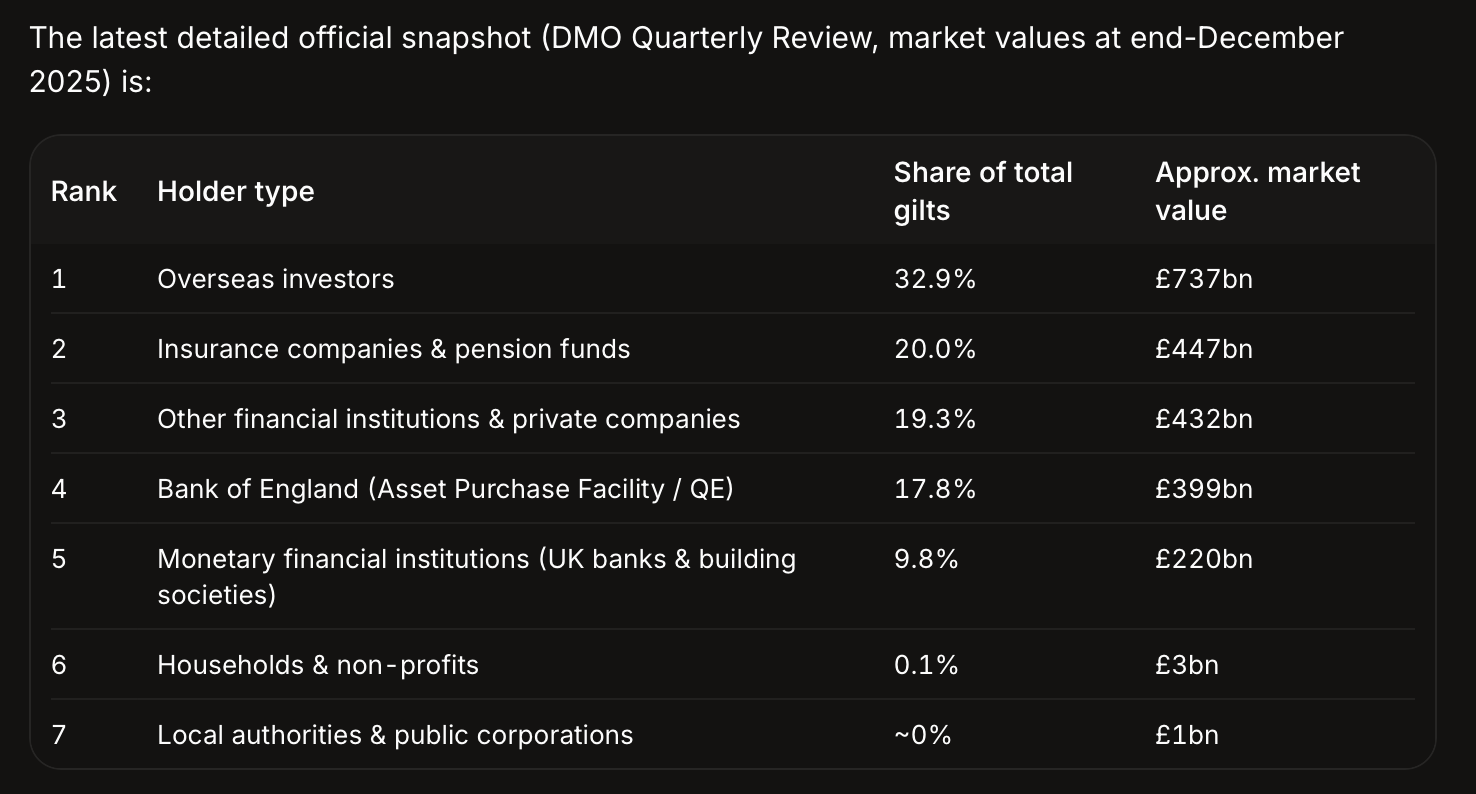Click Monetary financial institutions holder cell
Screen dimensions: 1476x794
[477, 576]
